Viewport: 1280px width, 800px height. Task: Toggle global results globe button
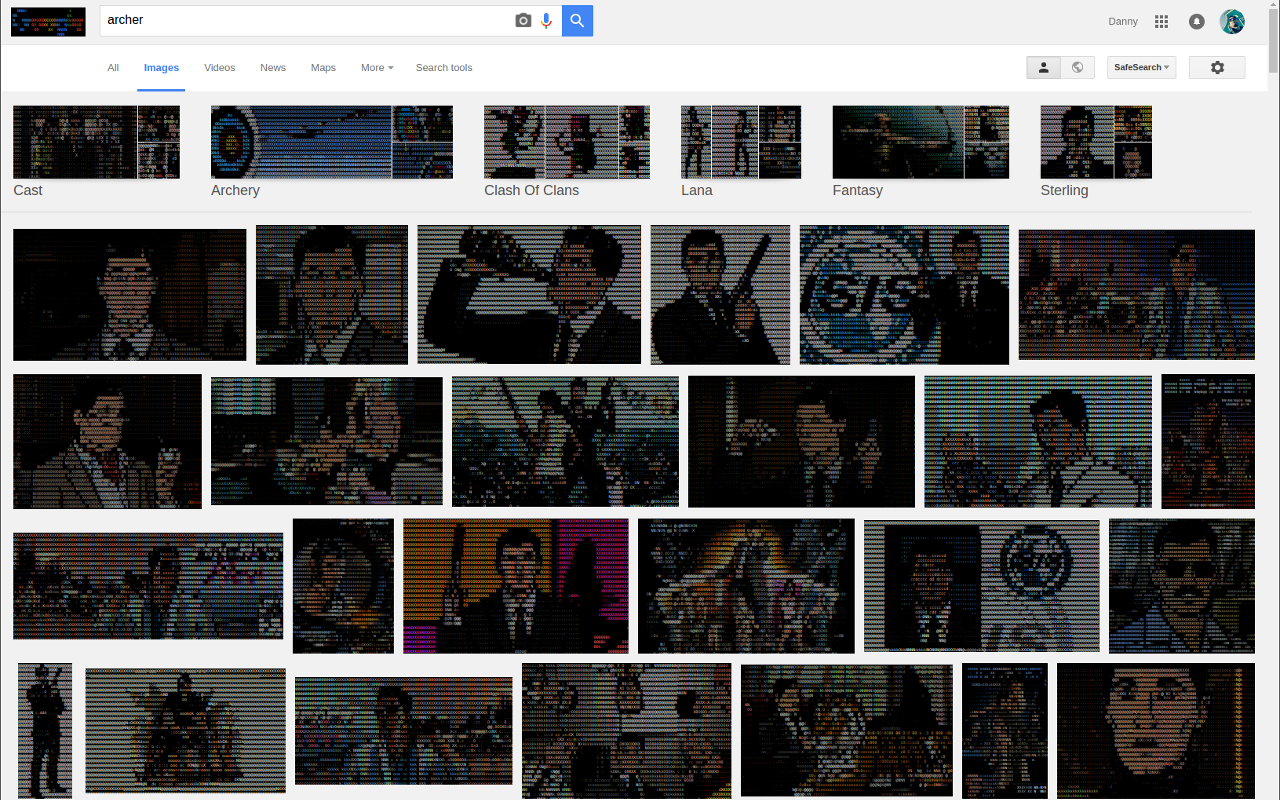point(1077,67)
